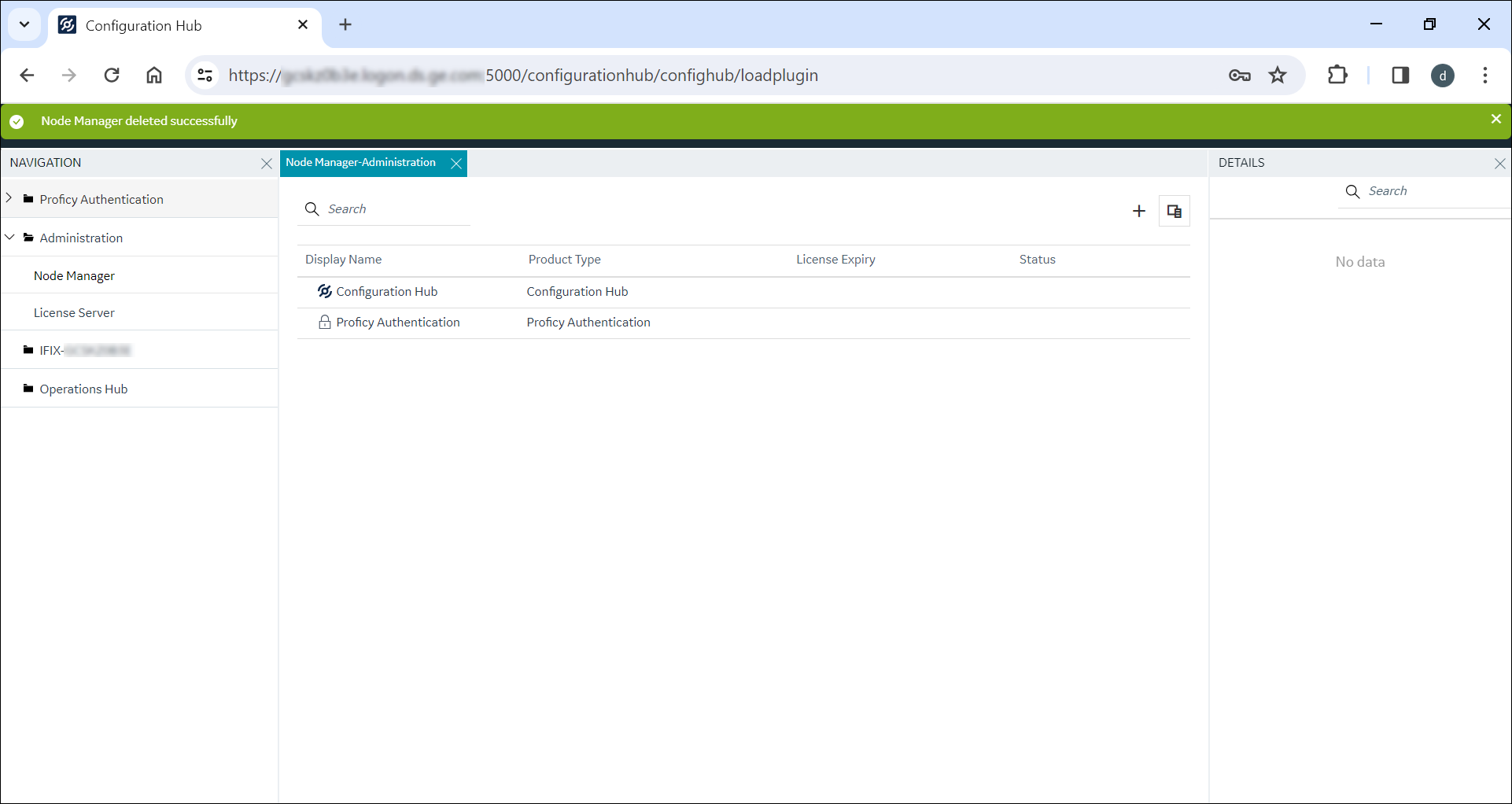1512x804 pixels.
Task: Click the Configuration Hub row icon
Action: pyautogui.click(x=324, y=291)
